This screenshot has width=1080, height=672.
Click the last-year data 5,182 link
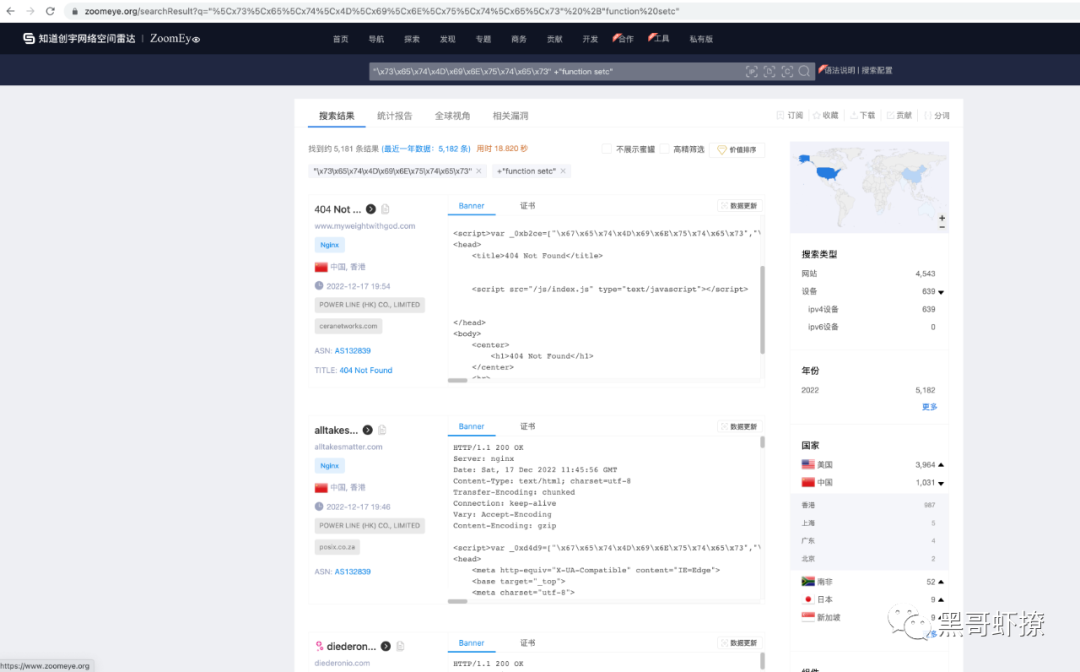pyautogui.click(x=426, y=149)
